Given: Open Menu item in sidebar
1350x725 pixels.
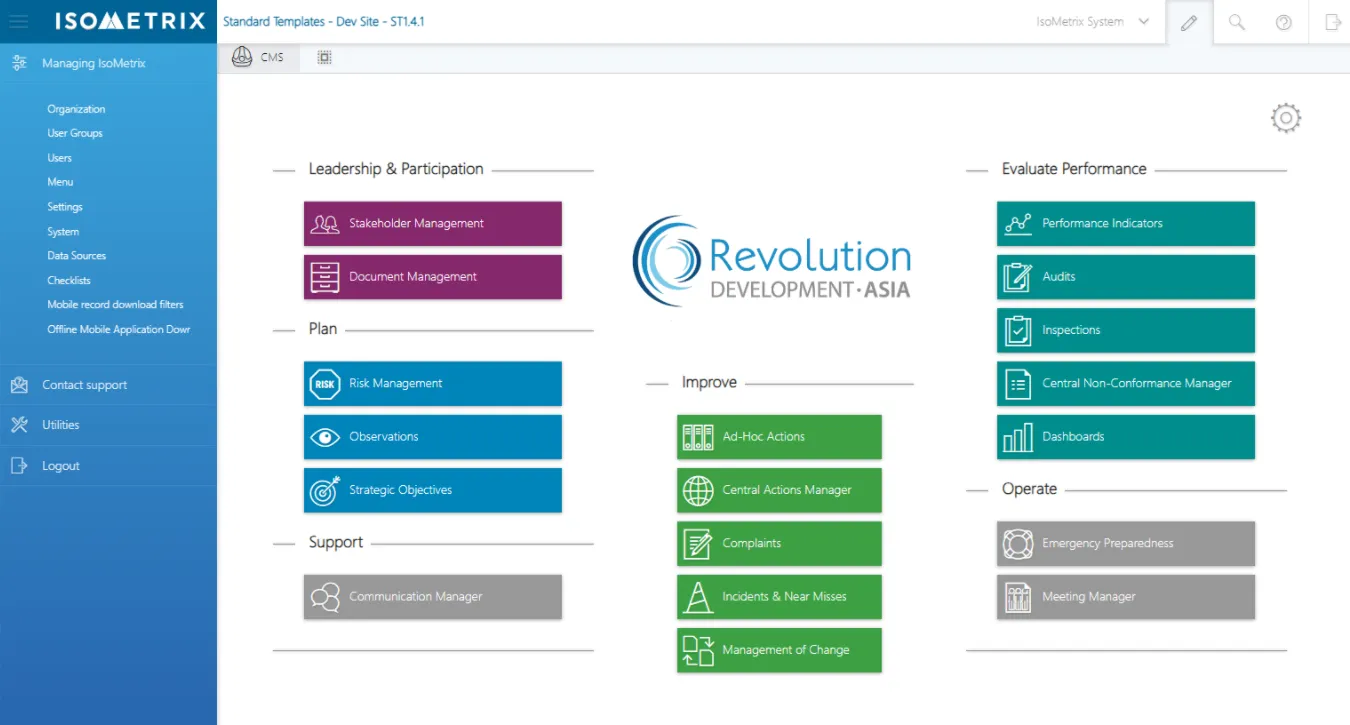Looking at the screenshot, I should tap(60, 182).
